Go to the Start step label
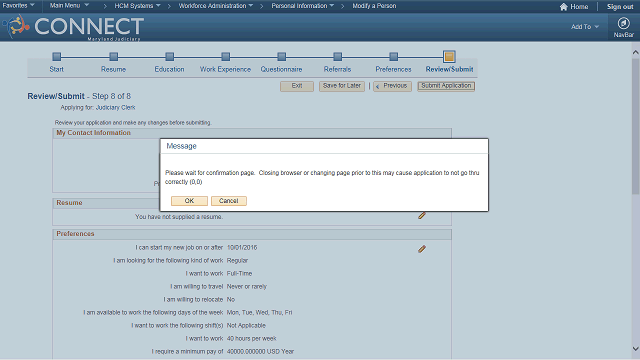 [57, 69]
